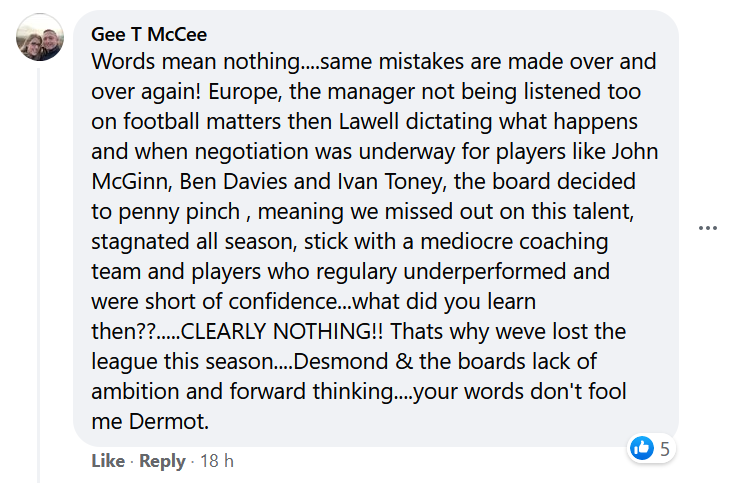729x483 pixels.
Task: View the 5 reactions count
Action: coord(665,449)
